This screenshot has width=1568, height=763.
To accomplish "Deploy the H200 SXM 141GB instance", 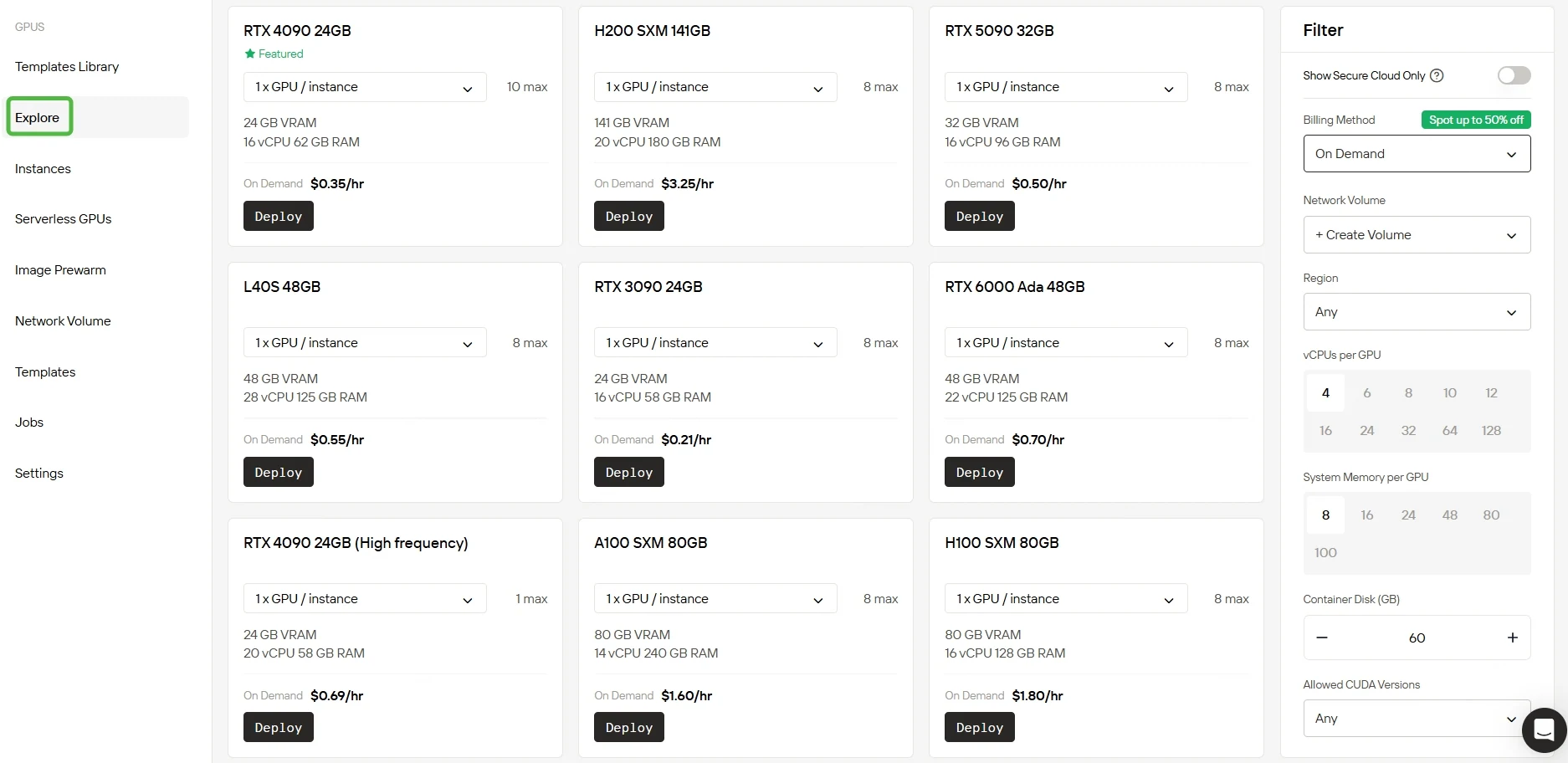I will coord(629,216).
